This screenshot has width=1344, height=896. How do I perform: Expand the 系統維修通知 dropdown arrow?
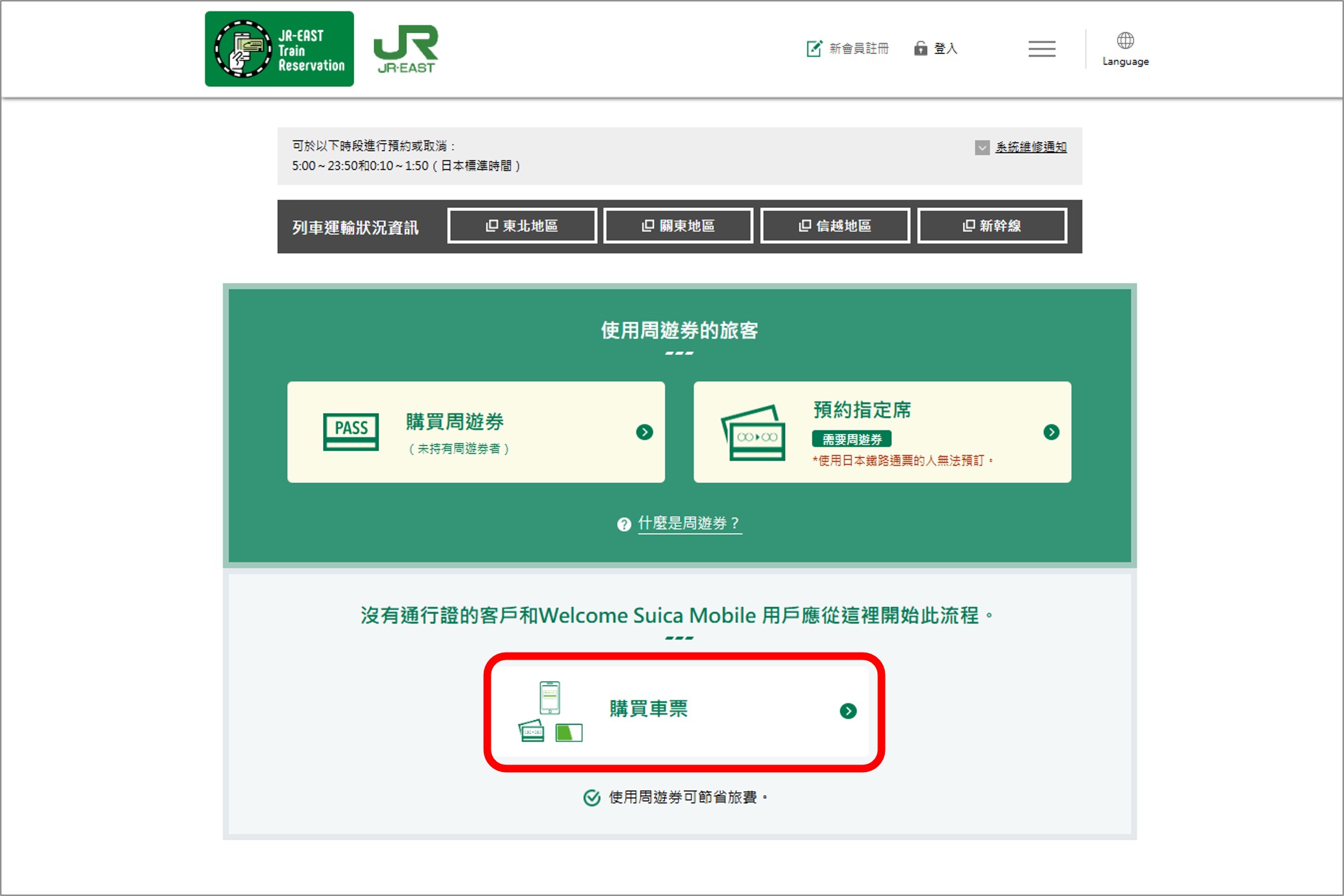[982, 147]
